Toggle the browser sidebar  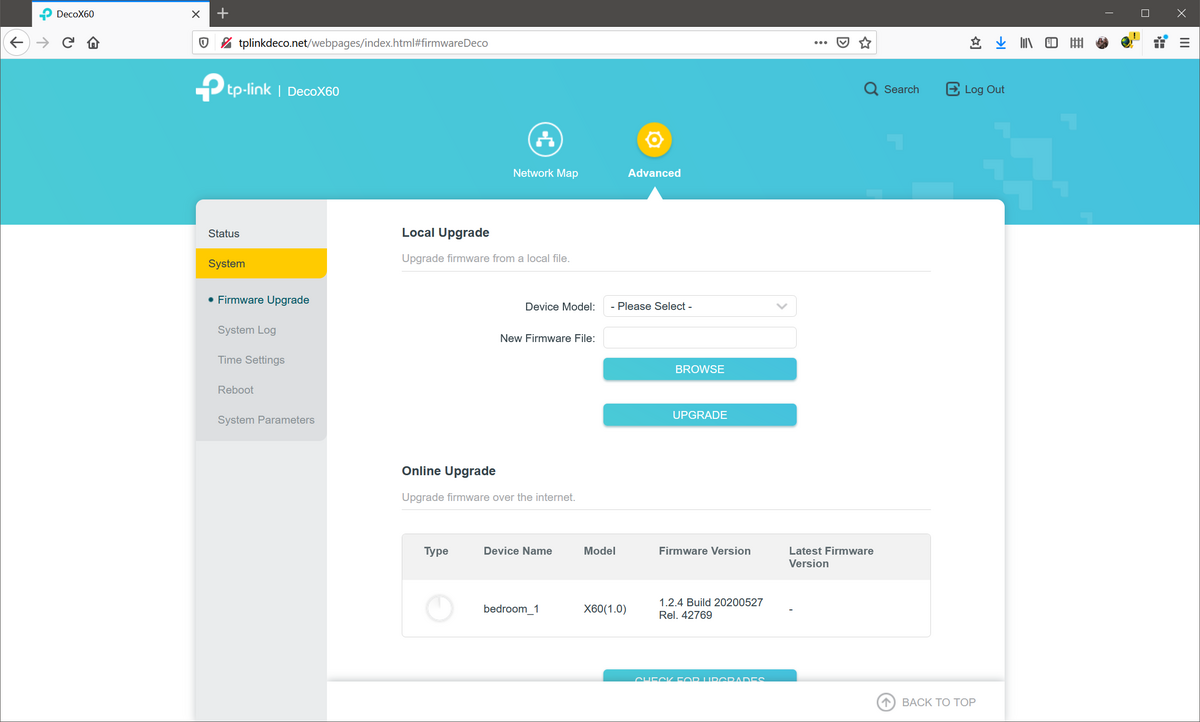tap(1051, 43)
